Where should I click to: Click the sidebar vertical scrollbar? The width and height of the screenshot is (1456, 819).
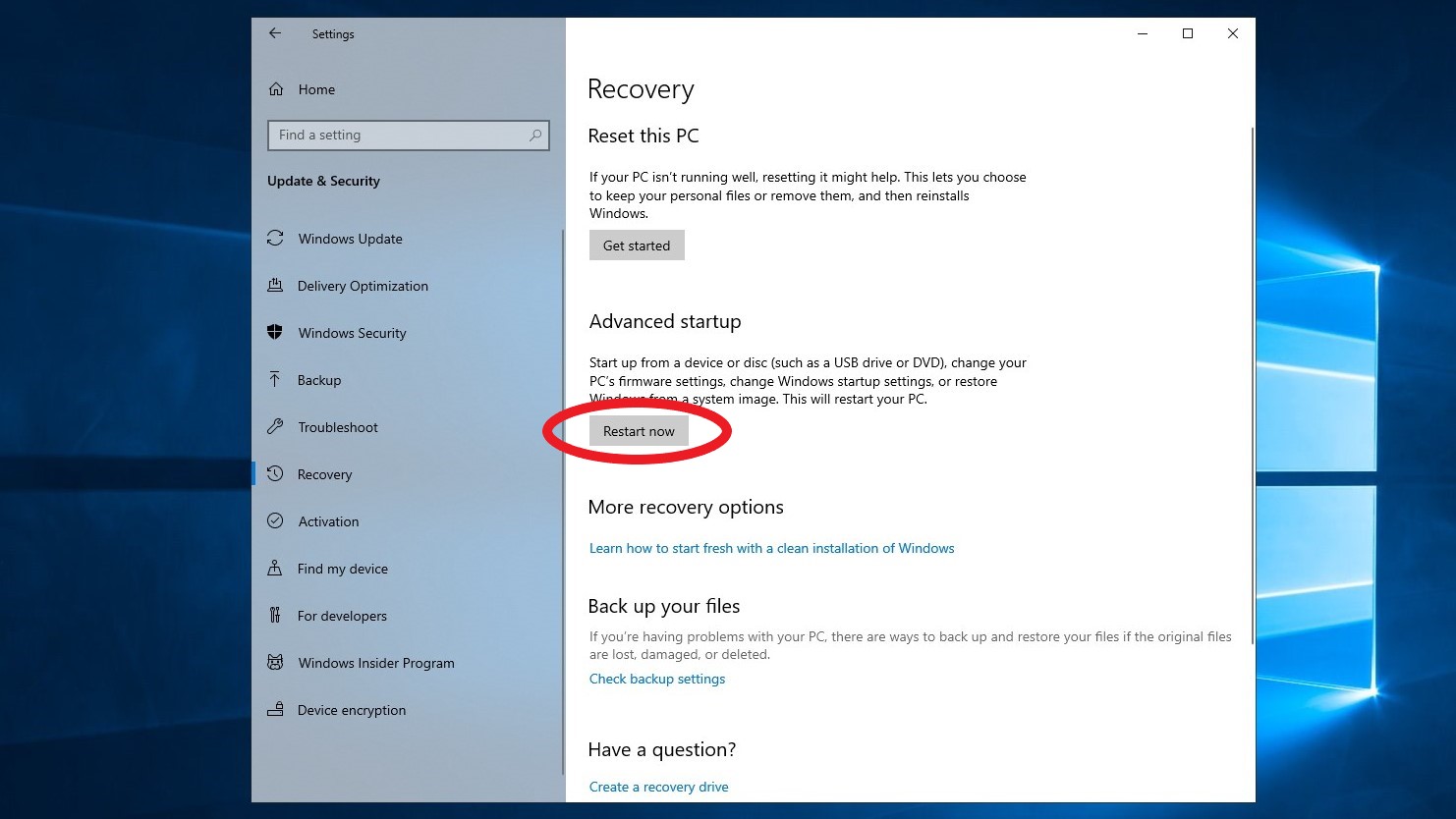(563, 501)
